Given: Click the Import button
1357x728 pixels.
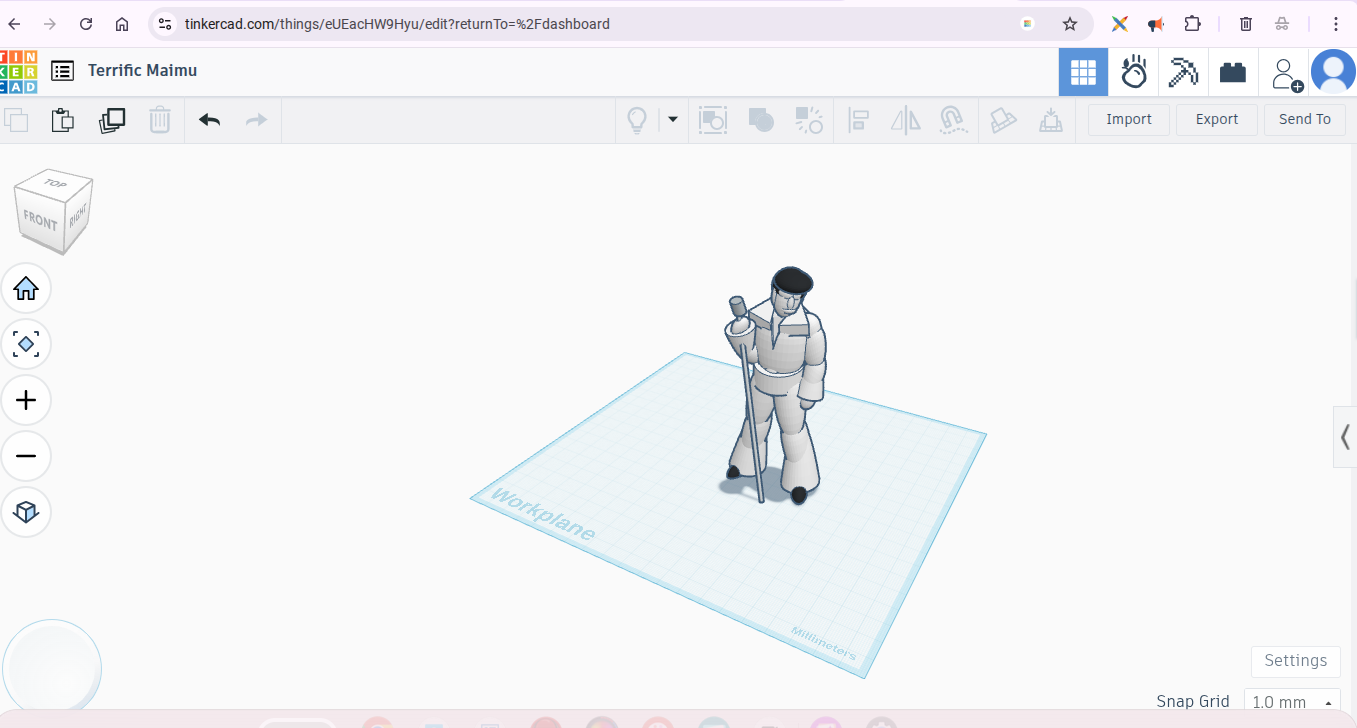Looking at the screenshot, I should pyautogui.click(x=1129, y=119).
